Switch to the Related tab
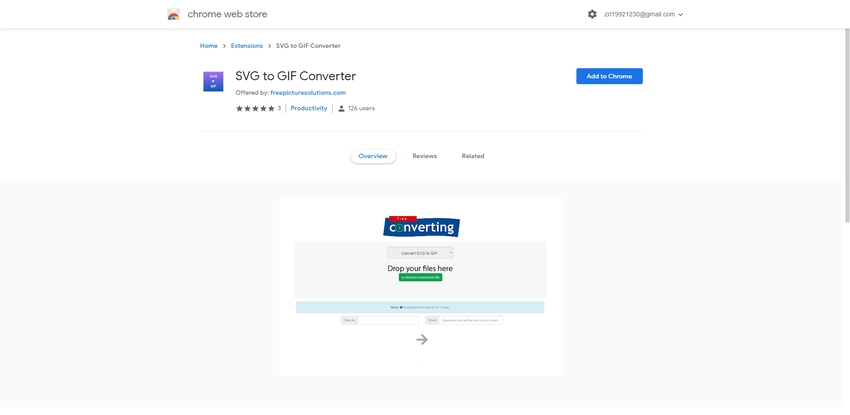This screenshot has height=415, width=850. point(473,156)
